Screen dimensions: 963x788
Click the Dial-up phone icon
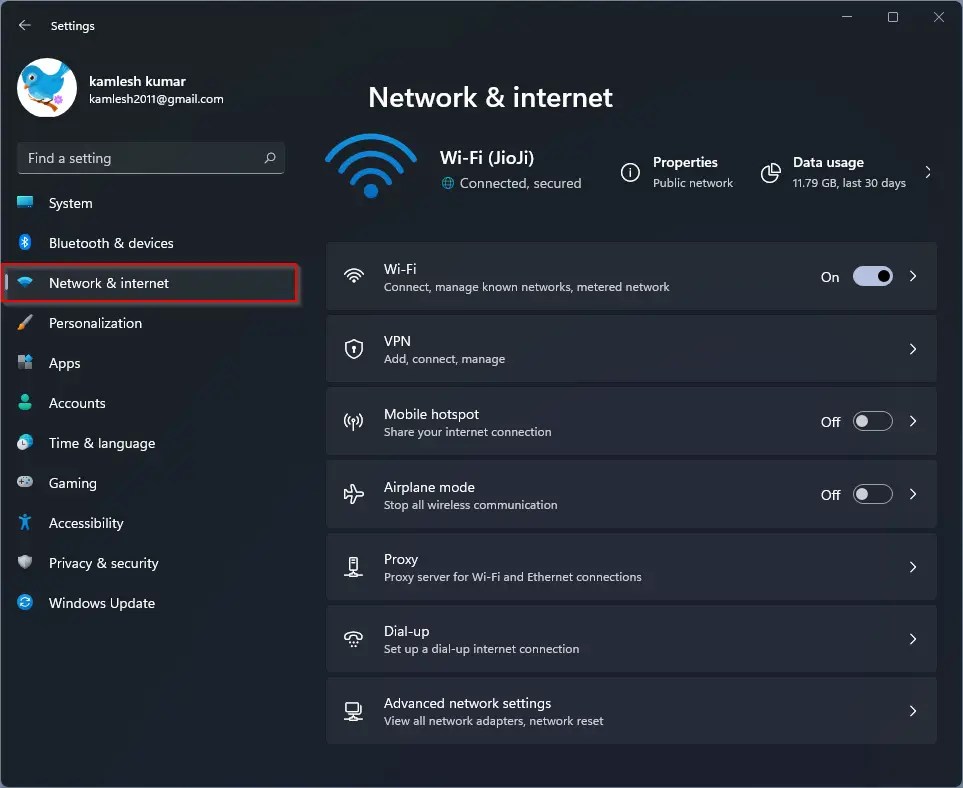[x=354, y=639]
